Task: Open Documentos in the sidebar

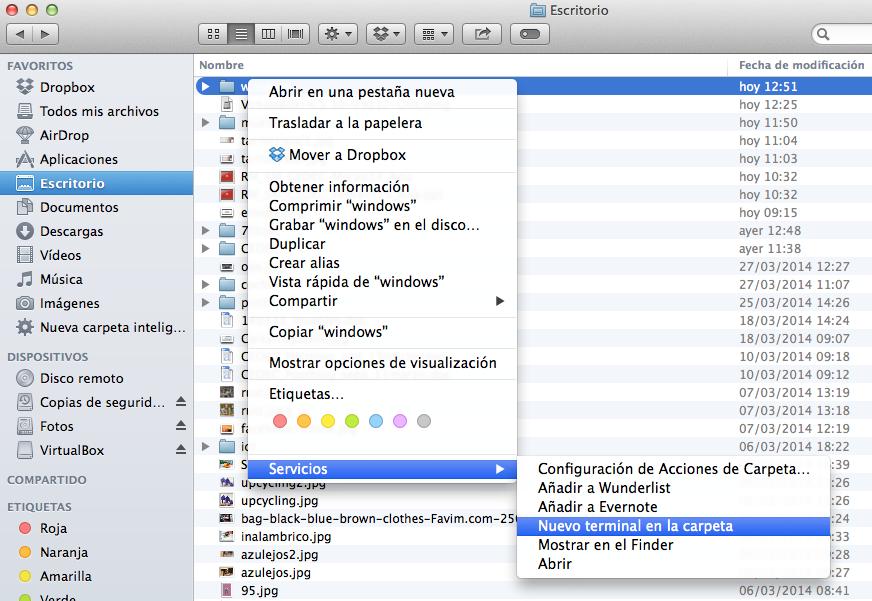Action: [79, 207]
